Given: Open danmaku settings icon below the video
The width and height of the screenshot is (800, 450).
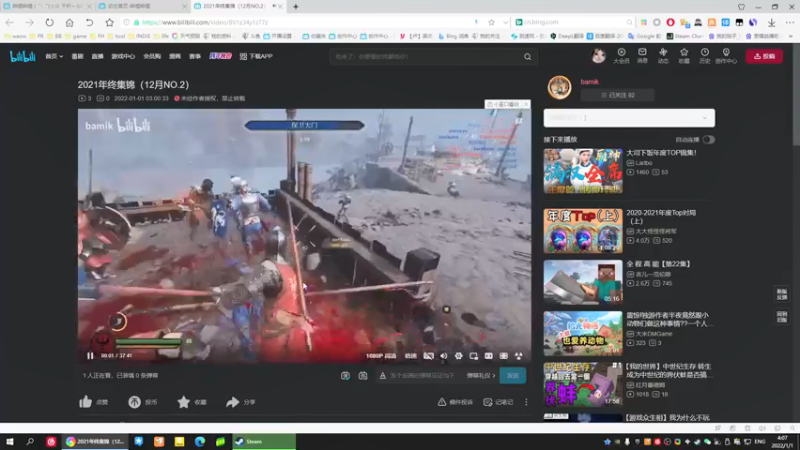Looking at the screenshot, I should (363, 376).
